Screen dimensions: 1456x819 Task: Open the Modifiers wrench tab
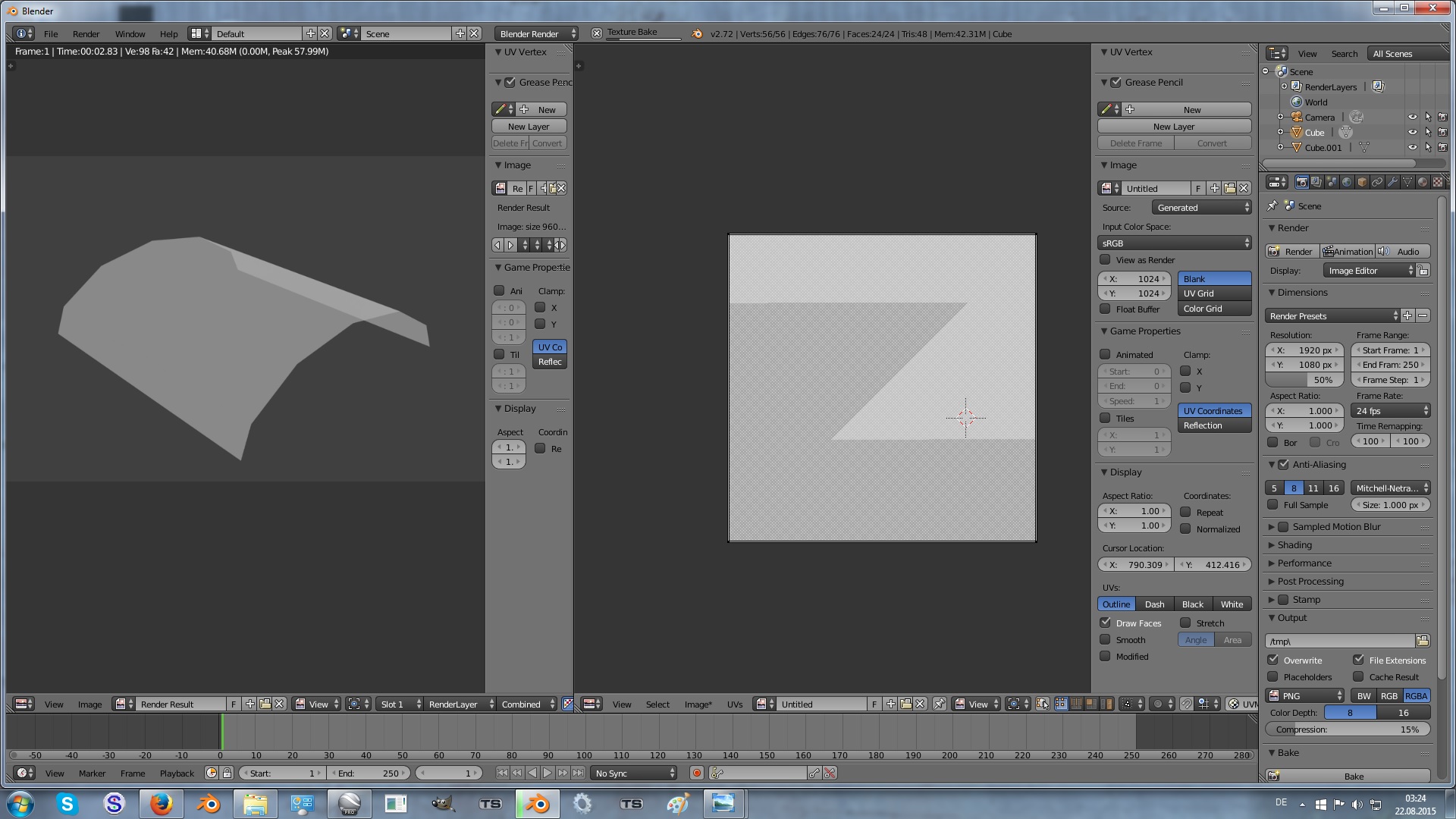point(1392,182)
